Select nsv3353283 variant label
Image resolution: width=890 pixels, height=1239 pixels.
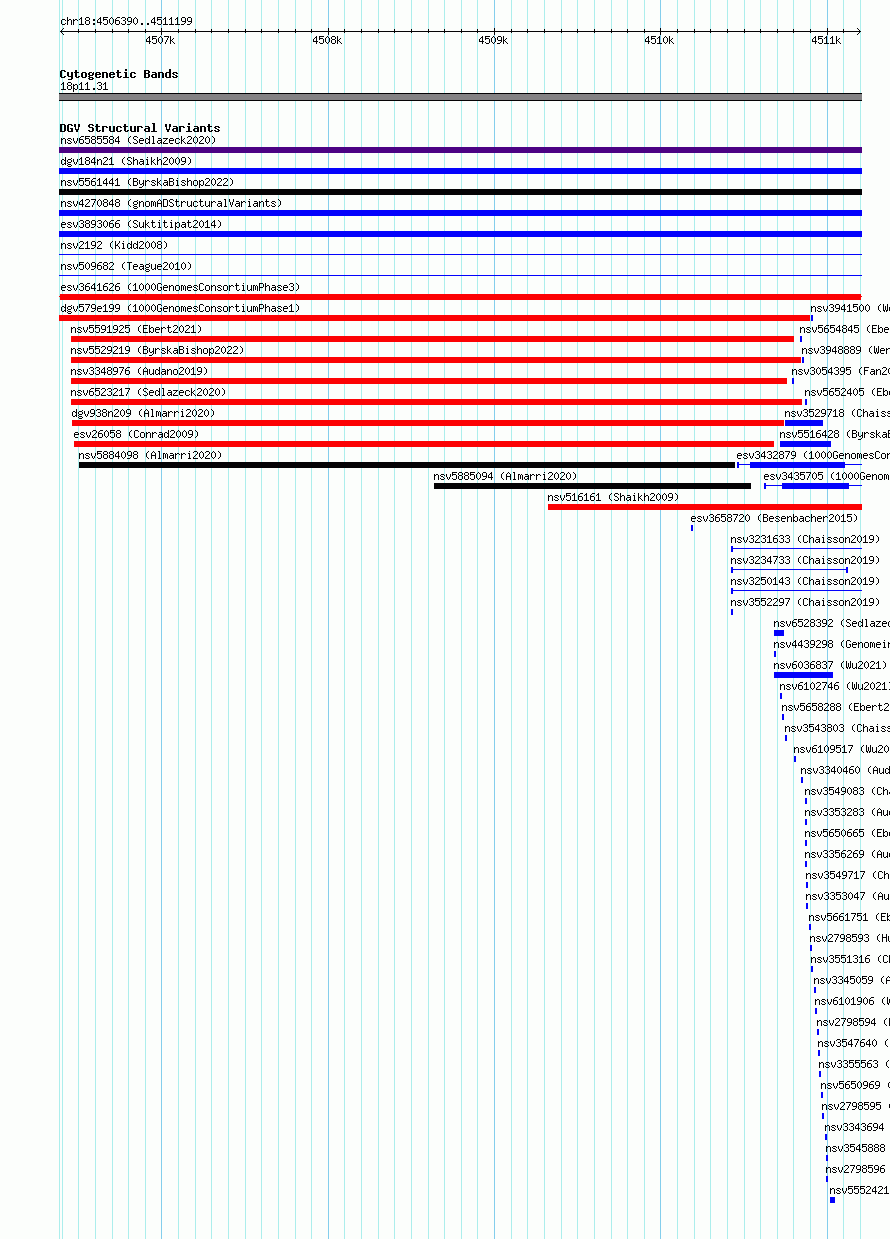coord(847,812)
